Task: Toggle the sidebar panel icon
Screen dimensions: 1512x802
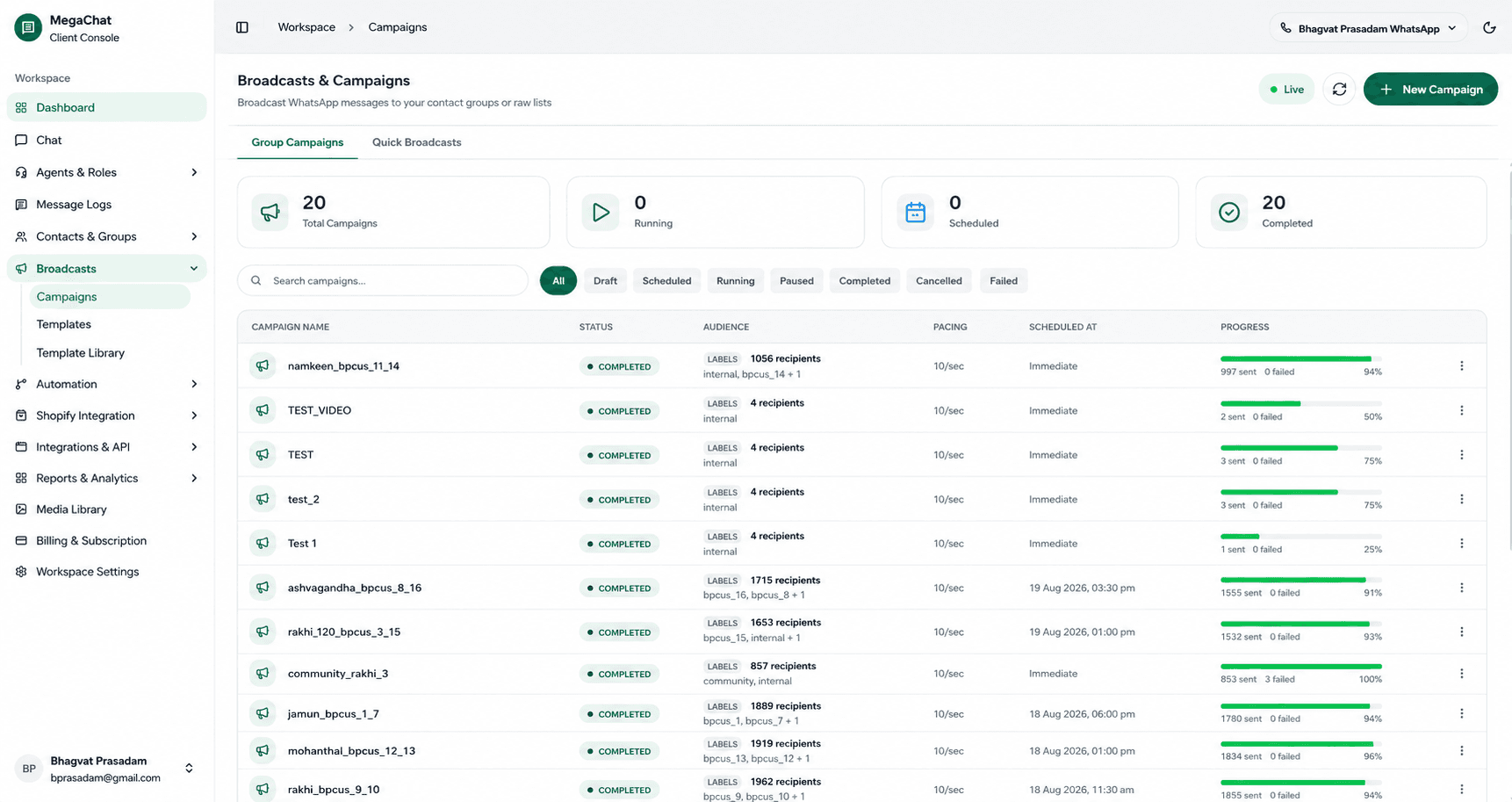Action: (x=242, y=27)
